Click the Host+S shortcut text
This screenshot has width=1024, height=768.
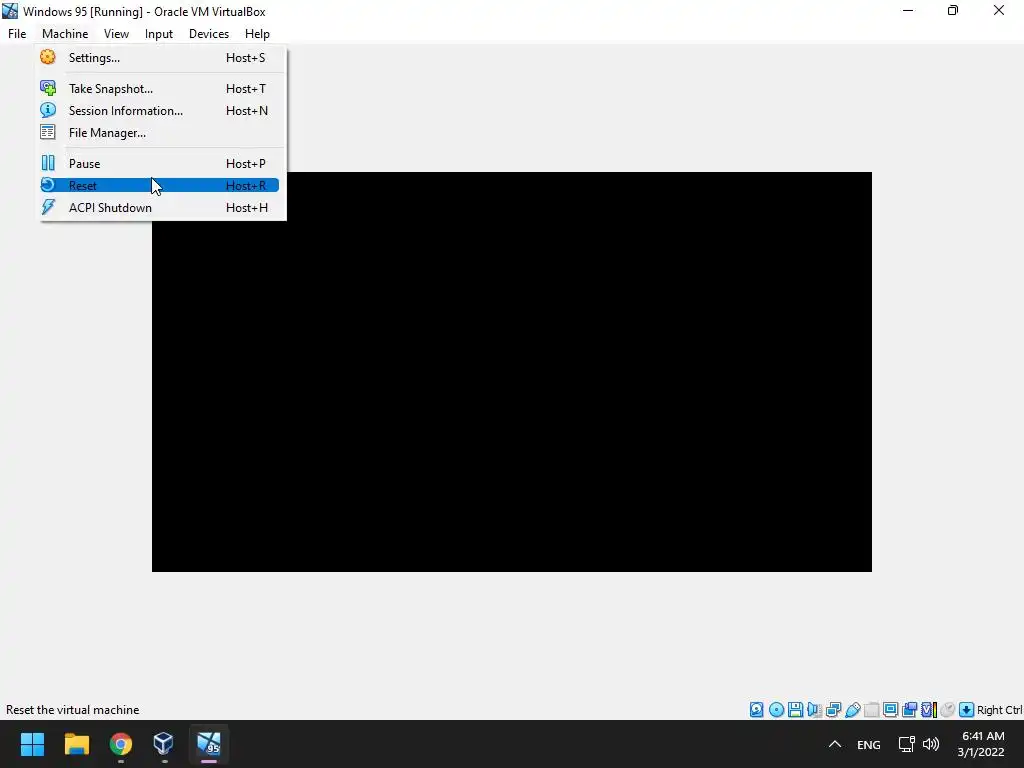(x=246, y=57)
